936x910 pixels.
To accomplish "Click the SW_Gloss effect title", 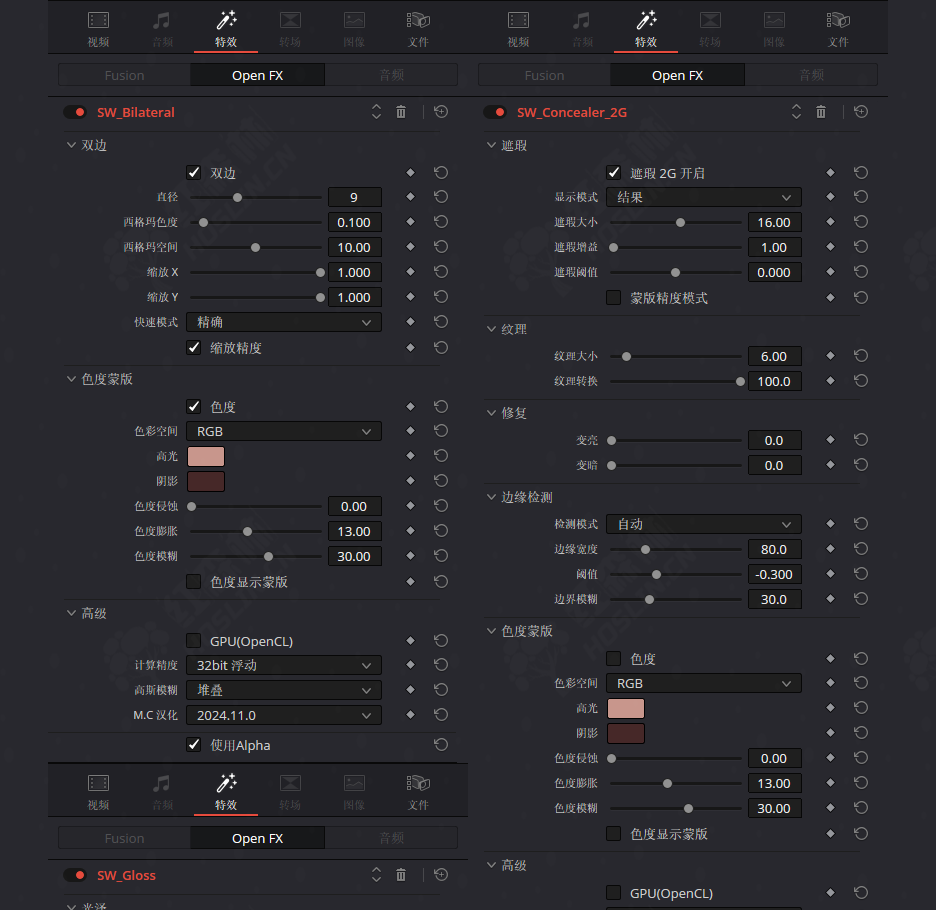I will 127,875.
